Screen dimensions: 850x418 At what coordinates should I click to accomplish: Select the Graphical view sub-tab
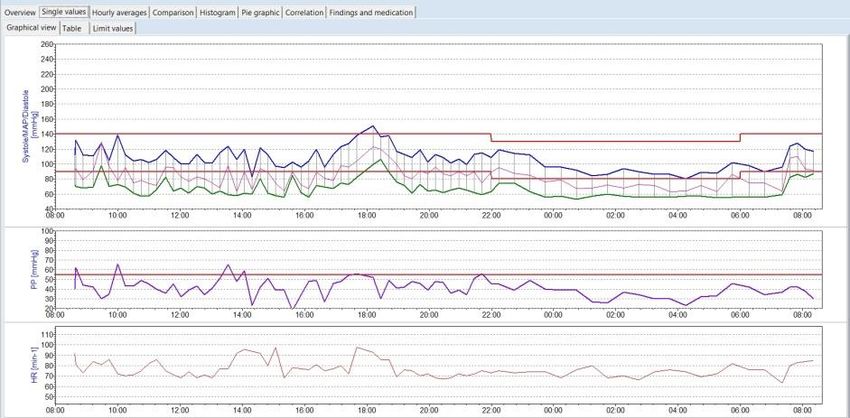click(x=29, y=28)
